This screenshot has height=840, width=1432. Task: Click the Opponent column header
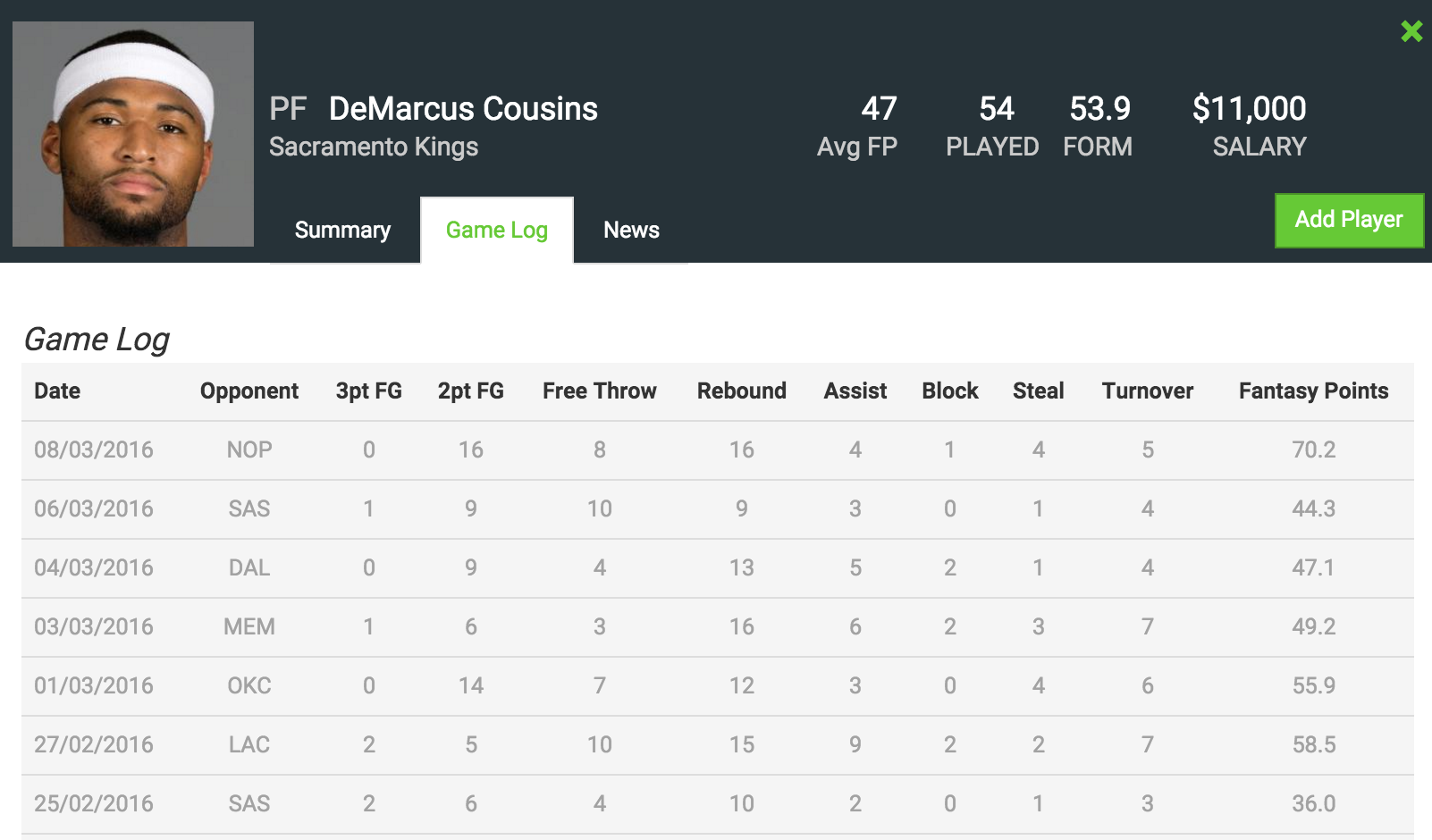click(249, 391)
